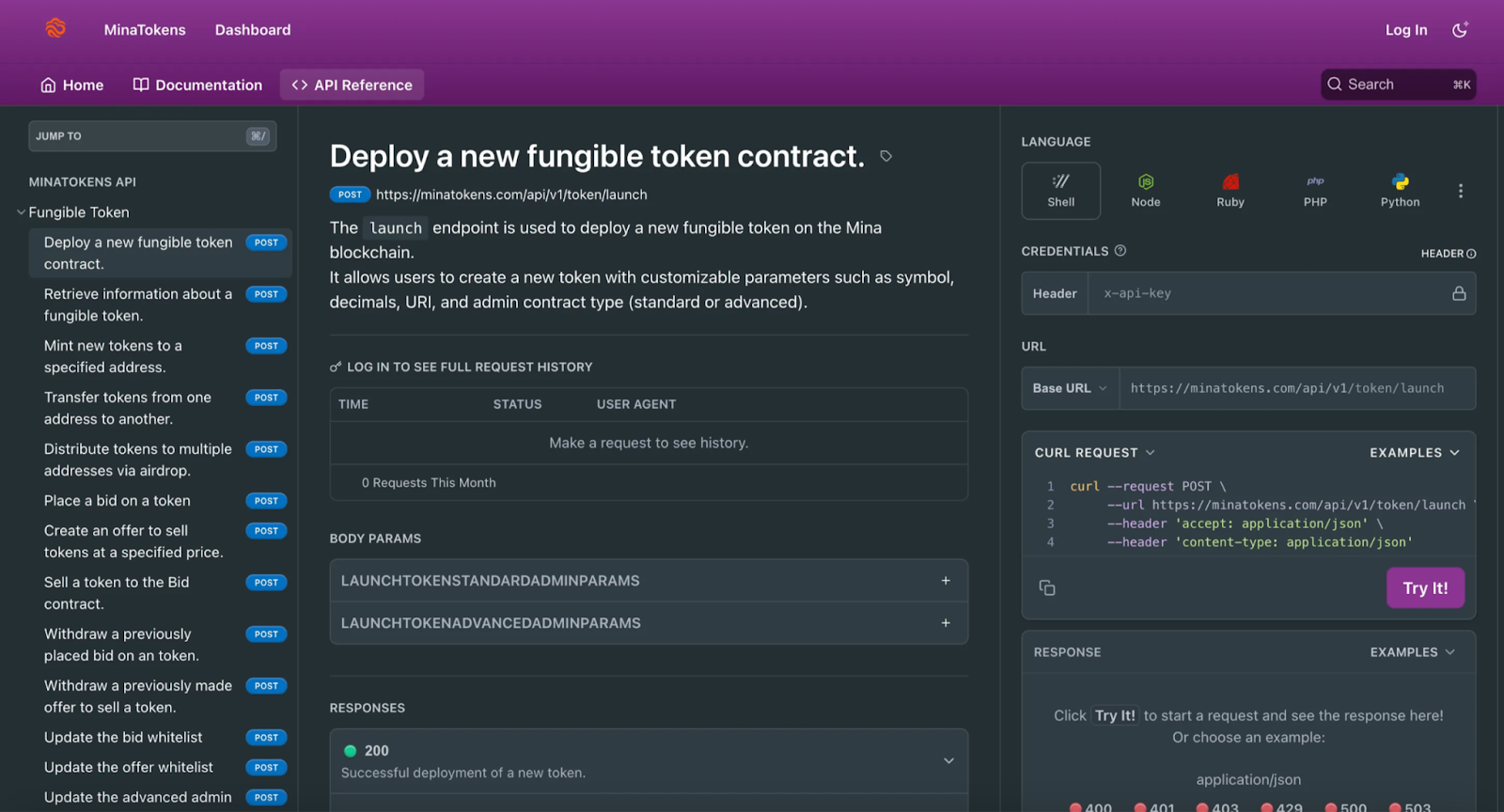Image resolution: width=1504 pixels, height=812 pixels.
Task: Open the Base URL dropdown
Action: [1070, 388]
